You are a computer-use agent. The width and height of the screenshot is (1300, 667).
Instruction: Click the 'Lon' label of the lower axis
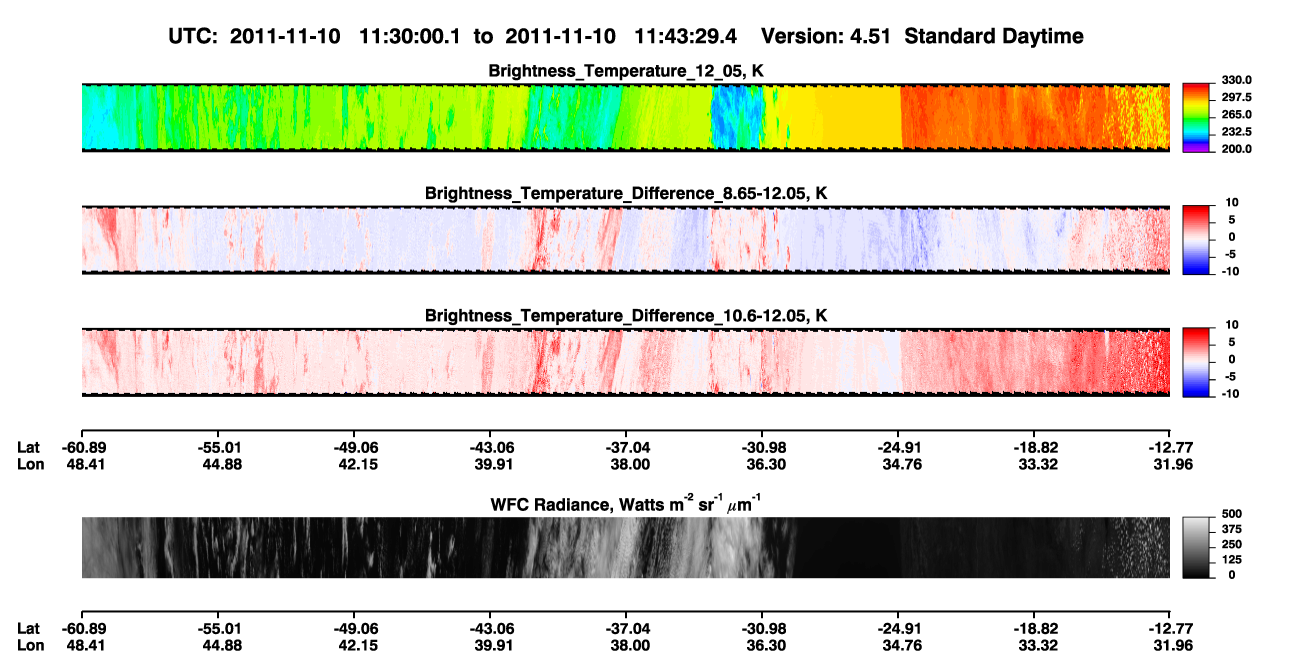pos(30,645)
